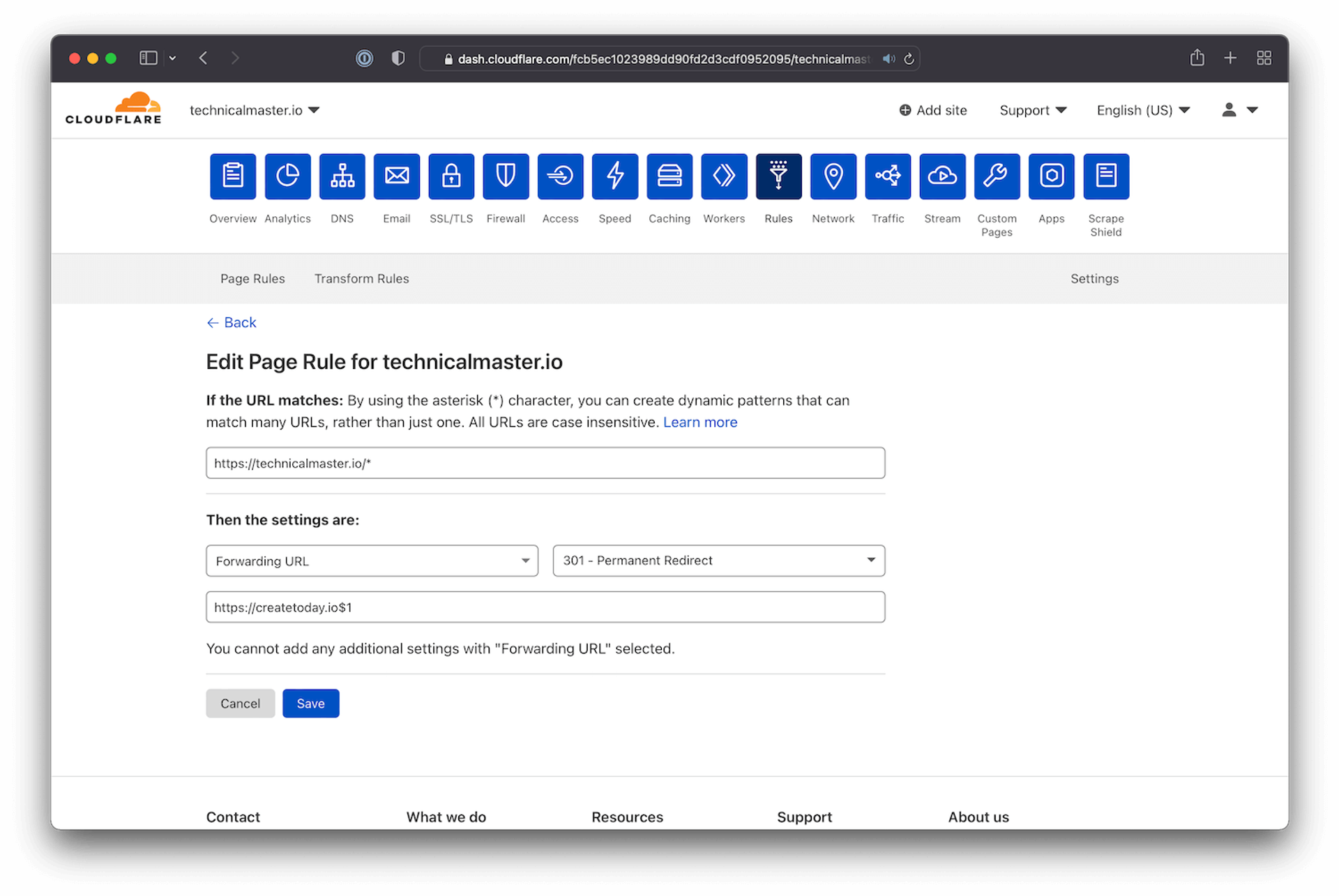Click the Learn more link
1339x896 pixels.
[699, 422]
